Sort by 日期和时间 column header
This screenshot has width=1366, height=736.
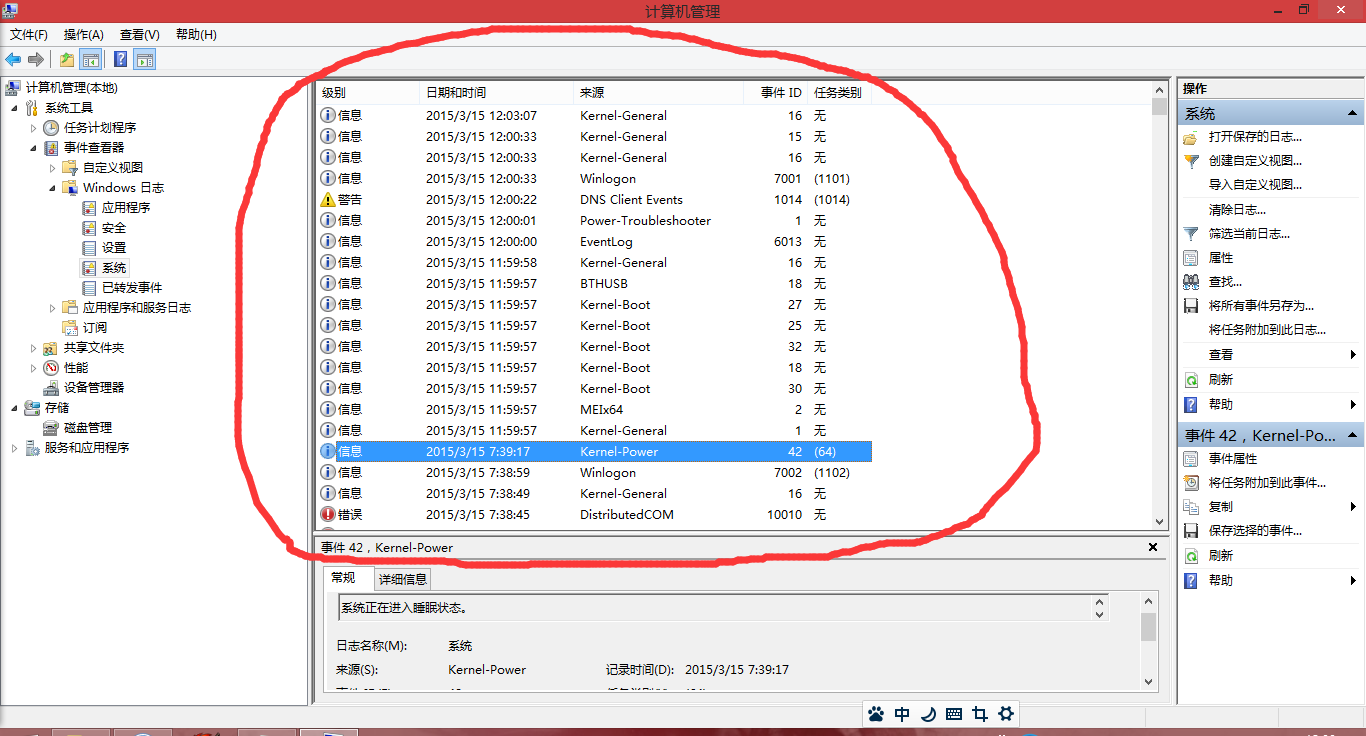coord(496,92)
